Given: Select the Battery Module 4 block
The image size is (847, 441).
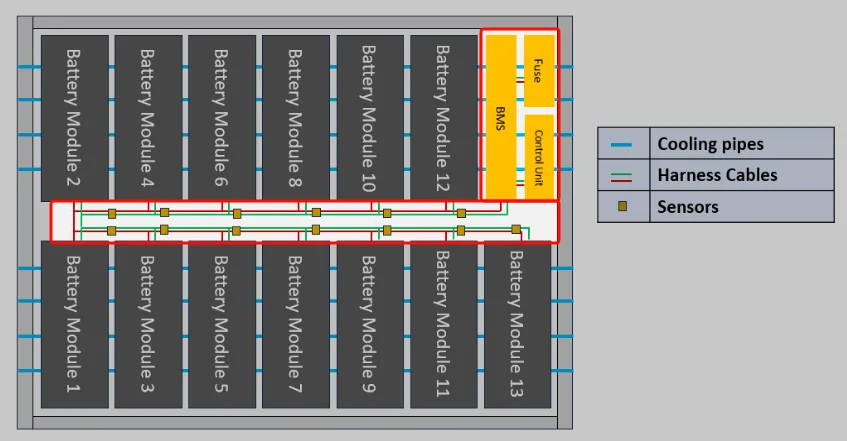Looking at the screenshot, I should tap(148, 118).
